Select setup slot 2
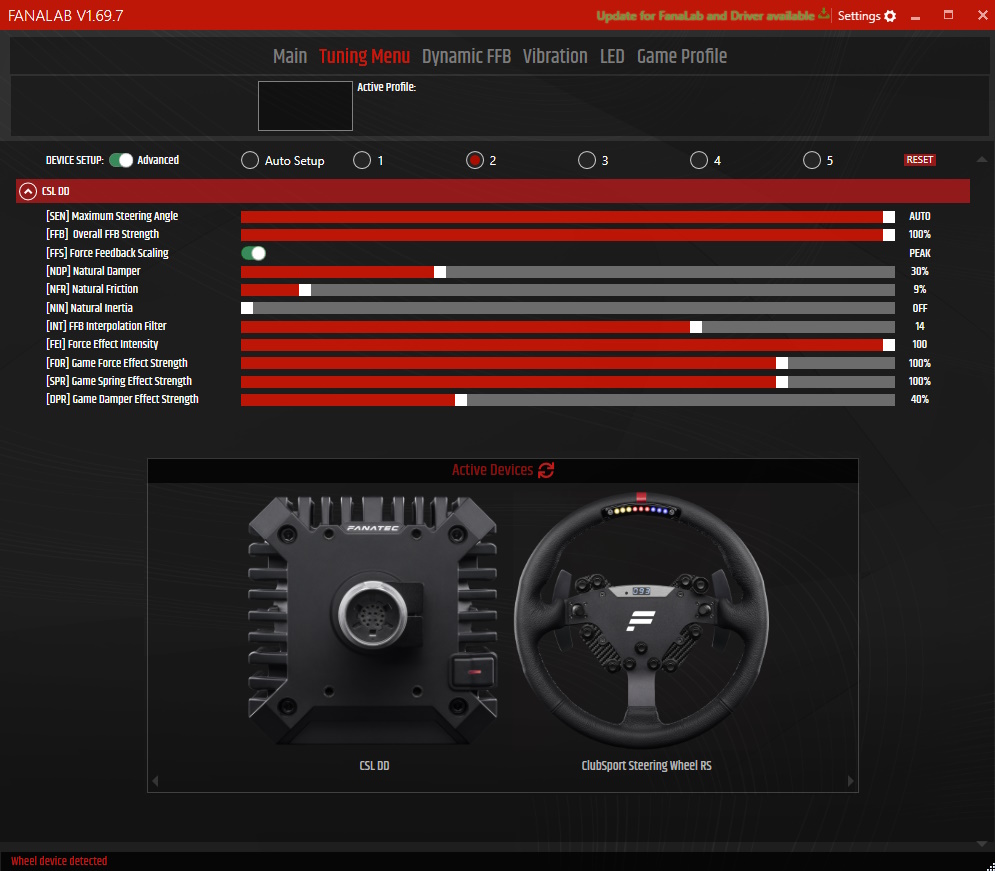Image resolution: width=995 pixels, height=871 pixels. click(x=475, y=160)
